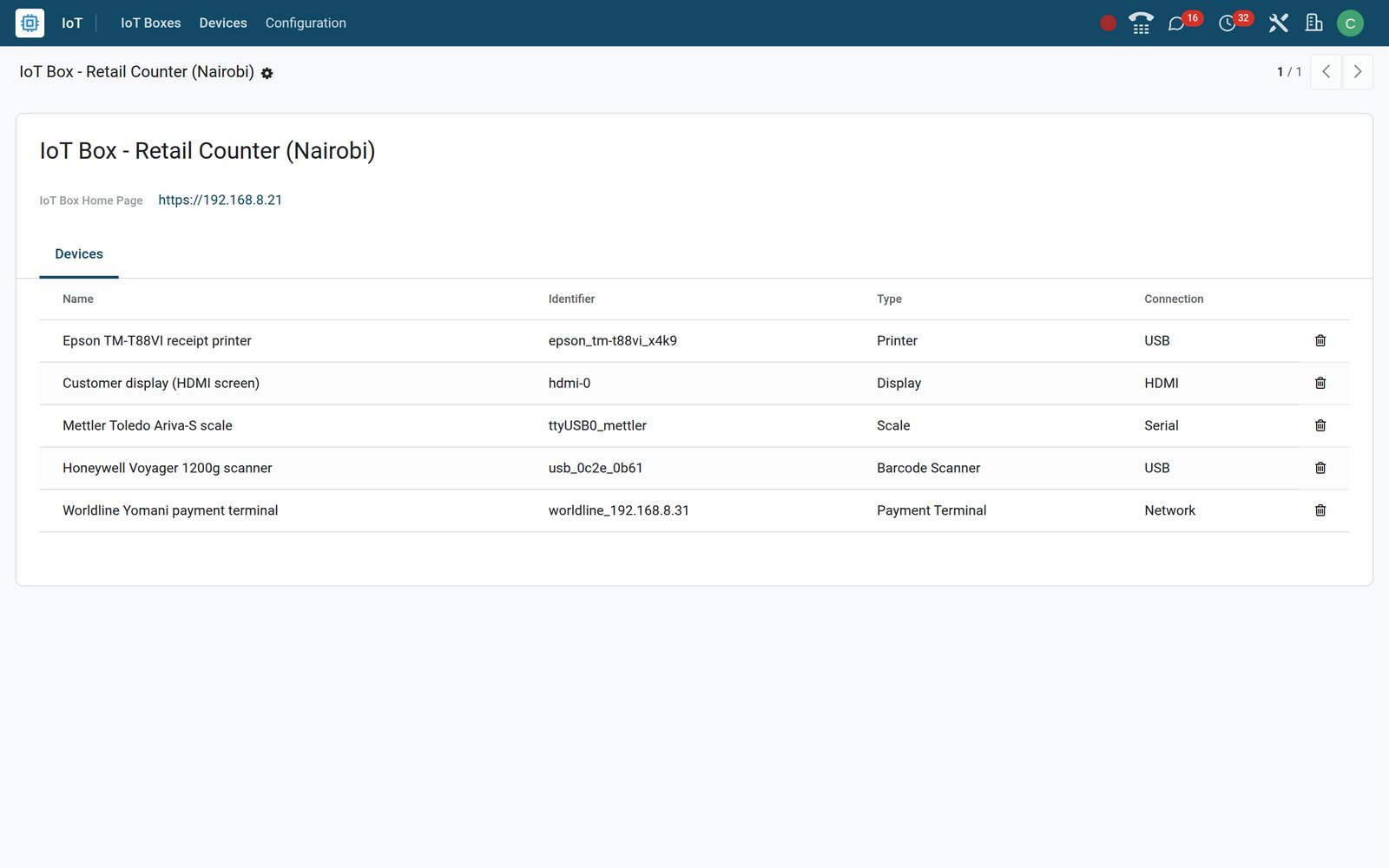Open the Configuration menu

[x=306, y=23]
